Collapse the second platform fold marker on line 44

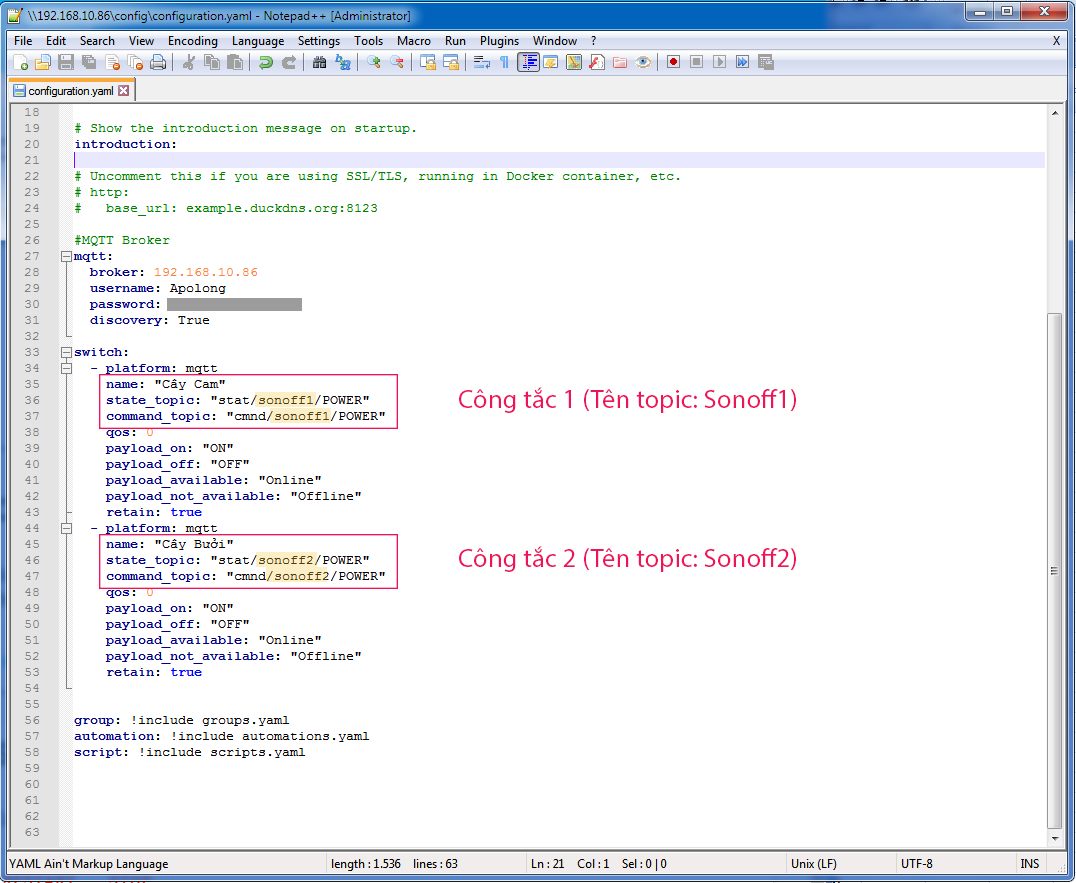click(66, 528)
